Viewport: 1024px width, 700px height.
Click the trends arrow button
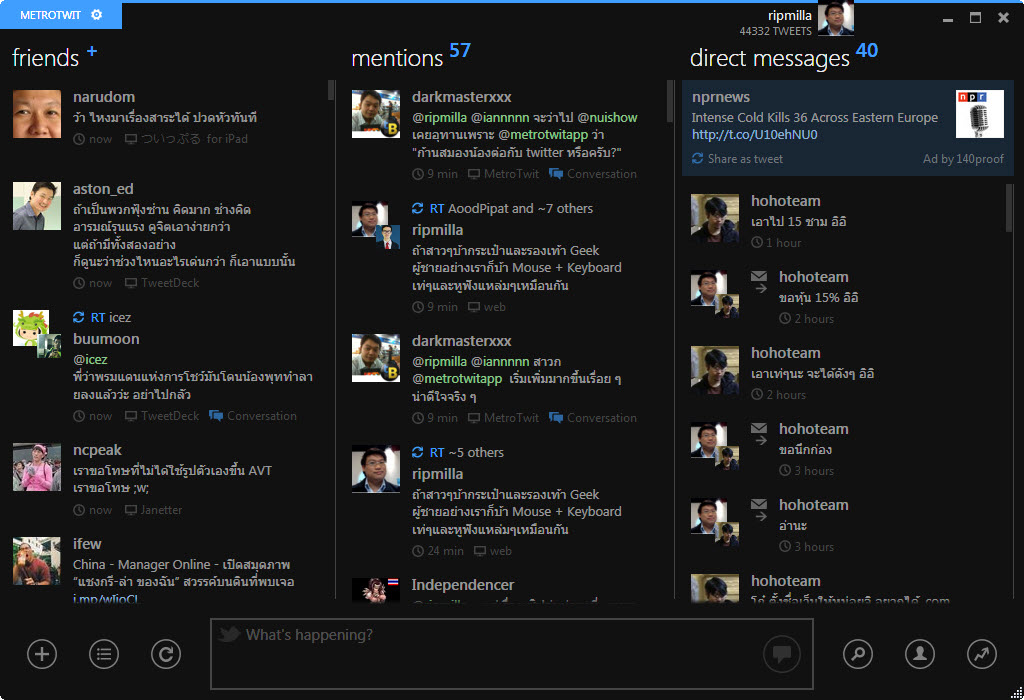(982, 654)
